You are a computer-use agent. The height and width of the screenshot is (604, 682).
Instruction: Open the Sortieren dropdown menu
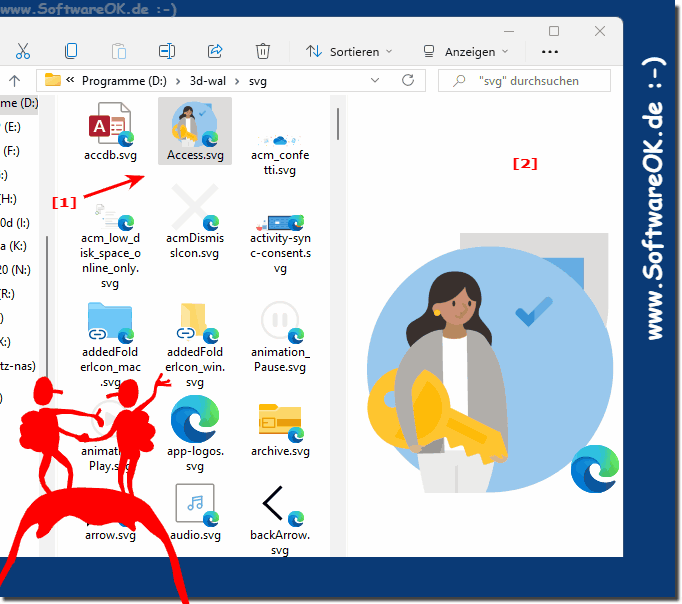coord(349,52)
